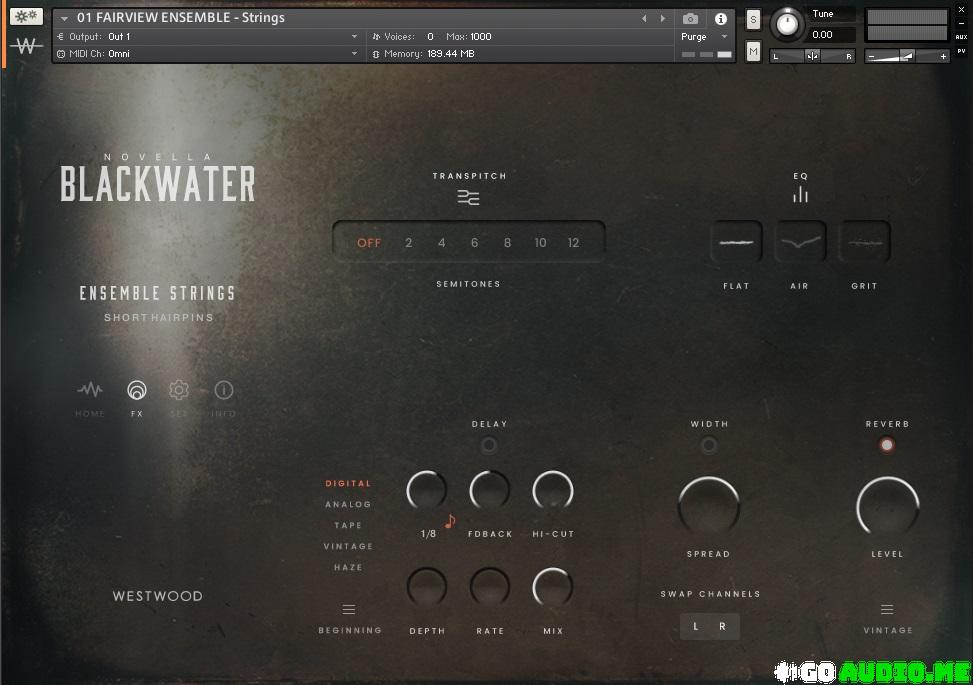Select the Grit EQ curve
The image size is (973, 685).
(865, 242)
